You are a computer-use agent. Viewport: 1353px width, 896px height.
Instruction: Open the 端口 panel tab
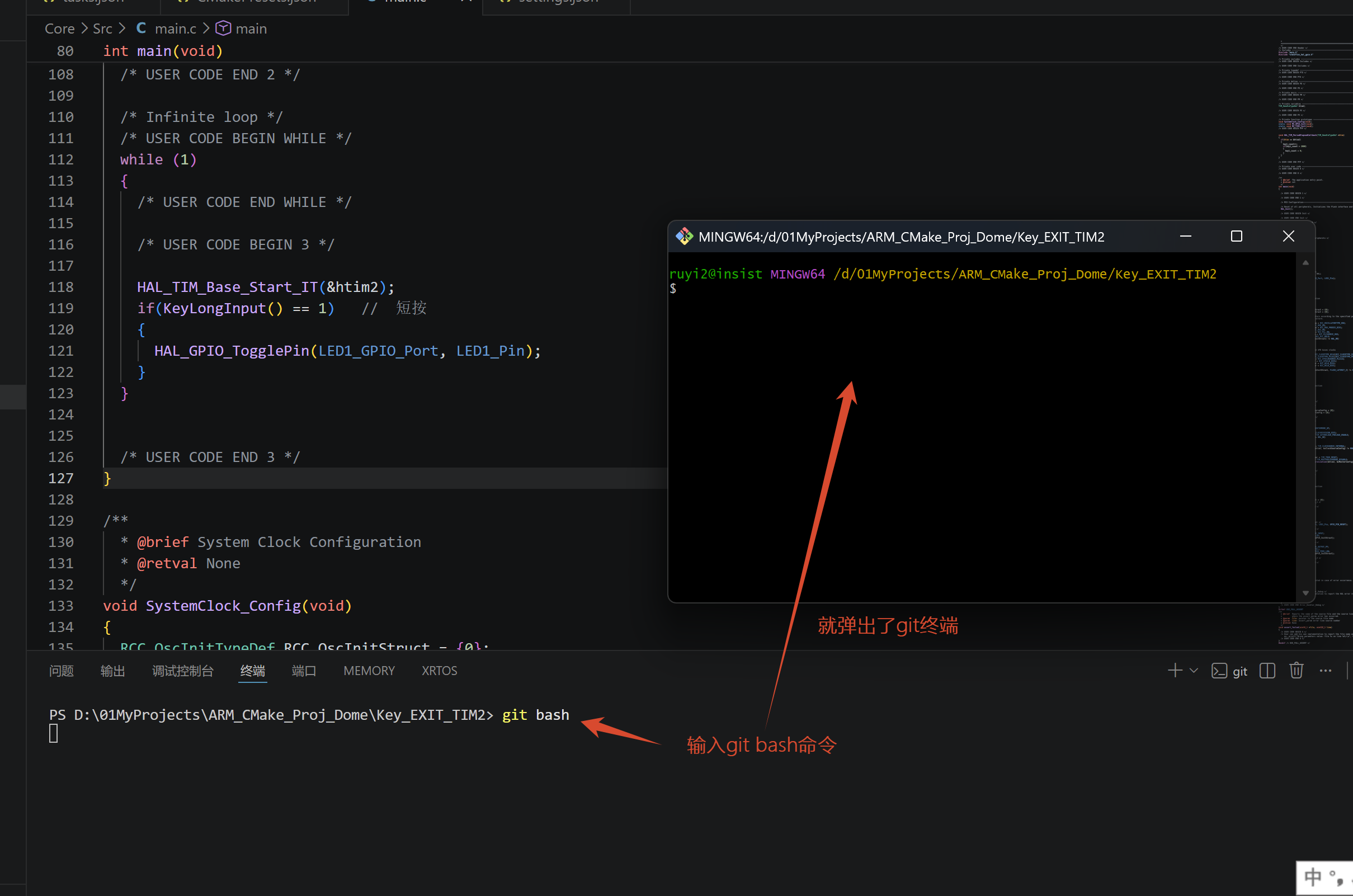pyautogui.click(x=304, y=671)
